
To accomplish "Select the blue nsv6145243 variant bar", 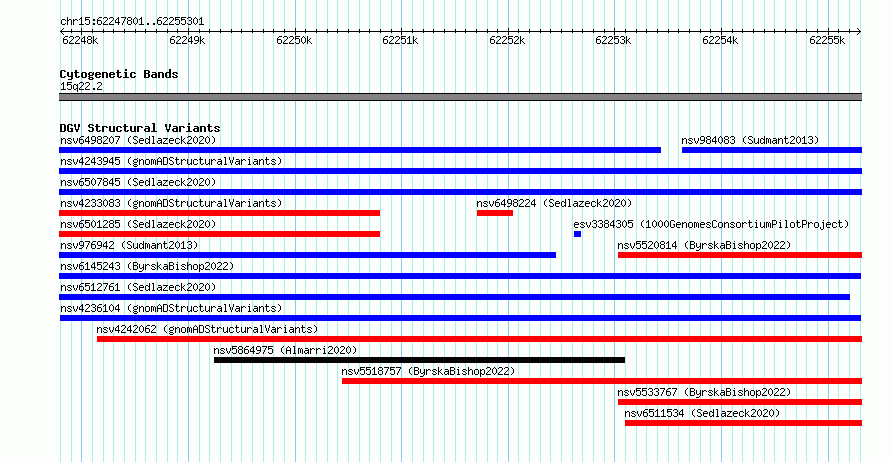I will pyautogui.click(x=460, y=276).
